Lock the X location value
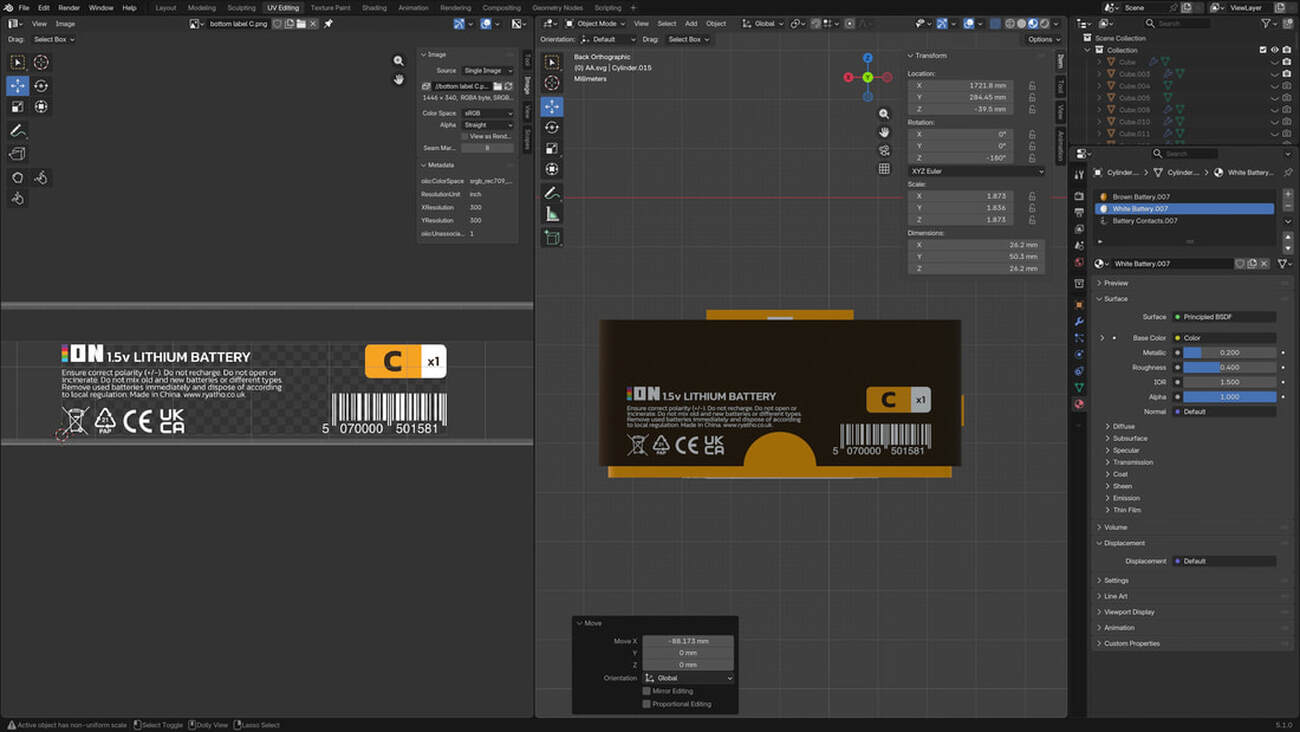This screenshot has height=732, width=1300. tap(1032, 86)
